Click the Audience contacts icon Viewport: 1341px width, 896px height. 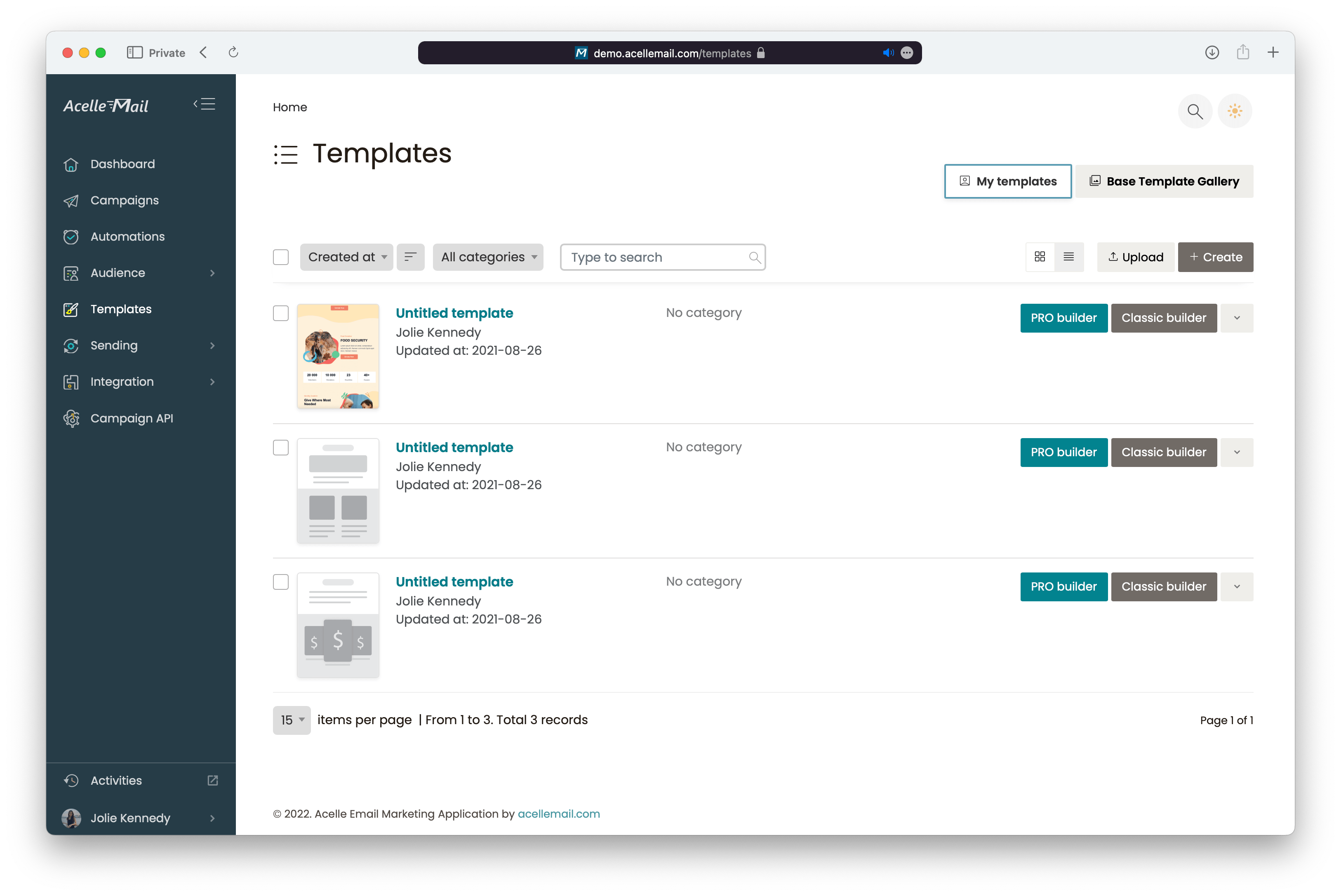click(71, 273)
